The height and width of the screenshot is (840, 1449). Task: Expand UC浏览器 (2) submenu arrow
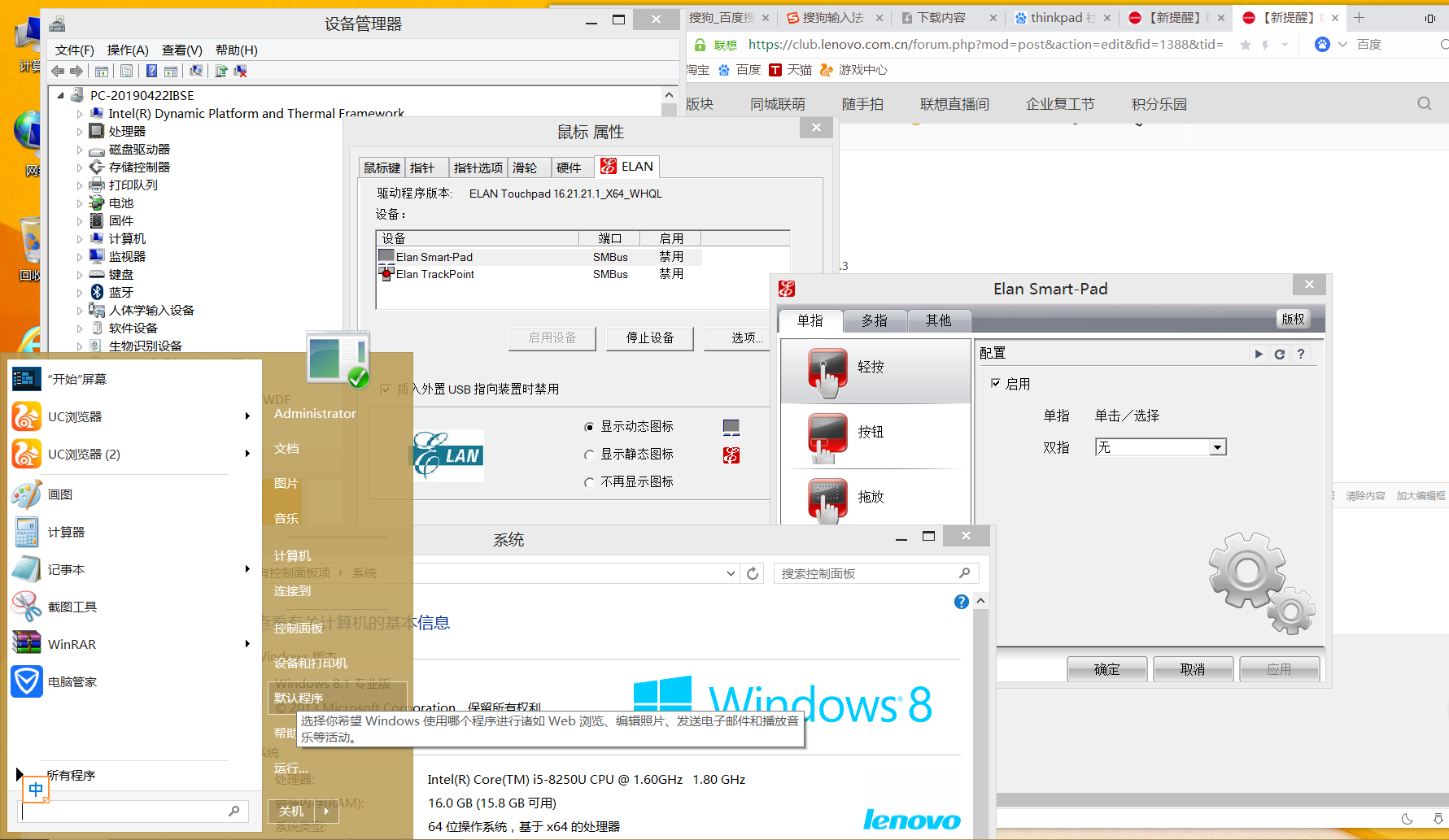point(247,454)
